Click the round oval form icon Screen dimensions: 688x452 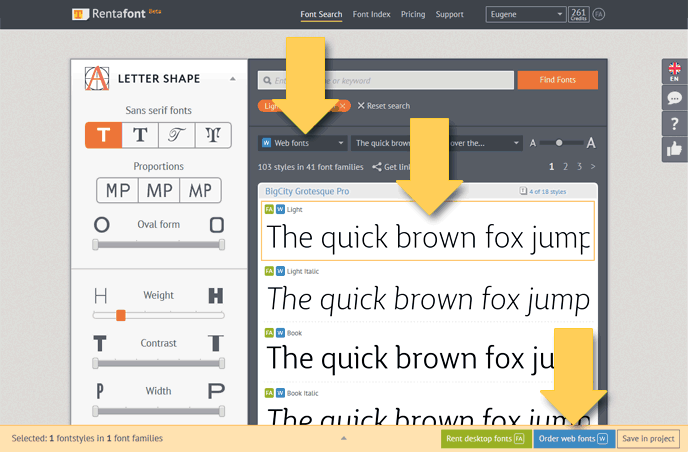pyautogui.click(x=102, y=225)
